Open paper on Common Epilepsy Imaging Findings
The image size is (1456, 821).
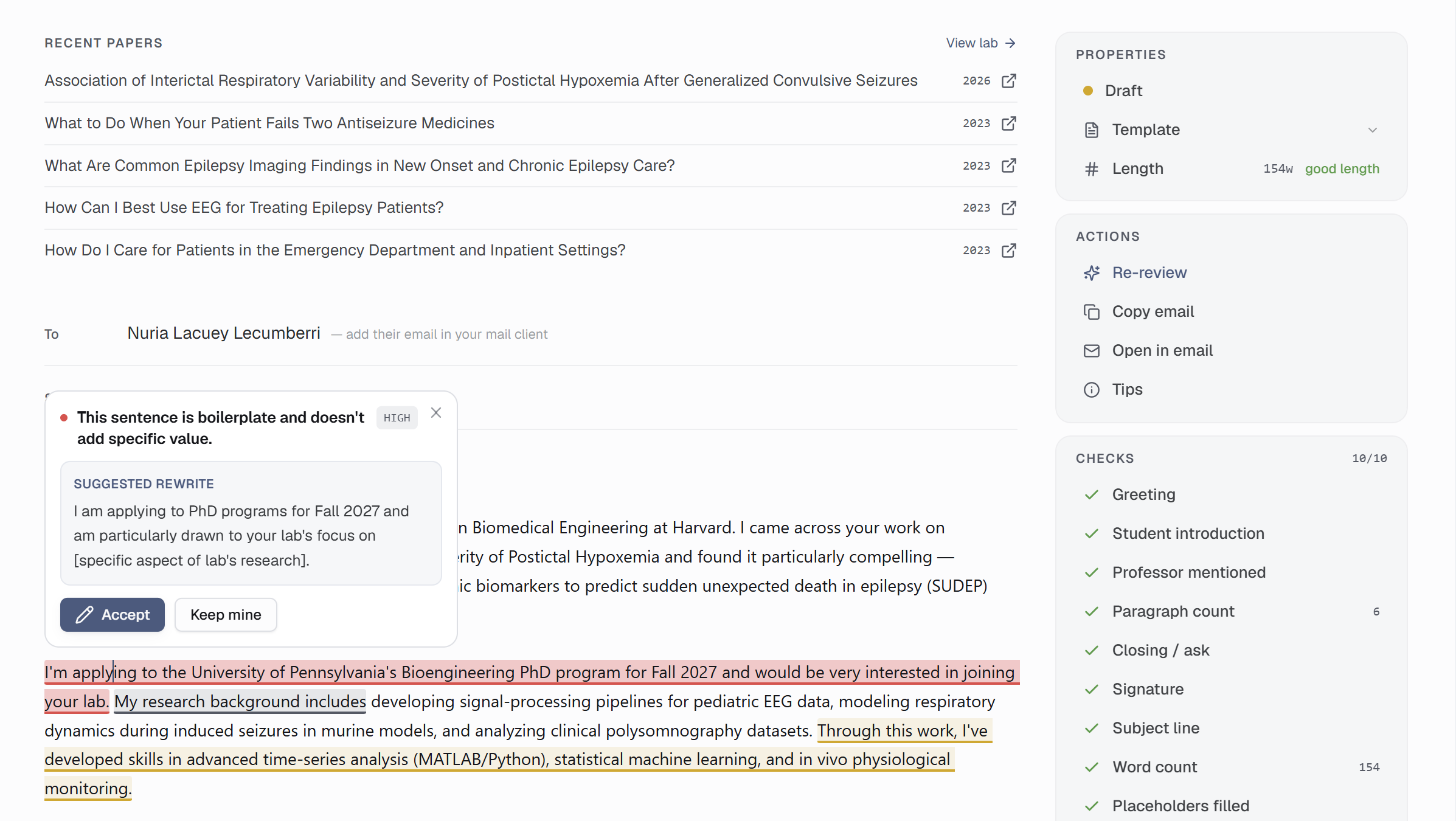point(359,165)
